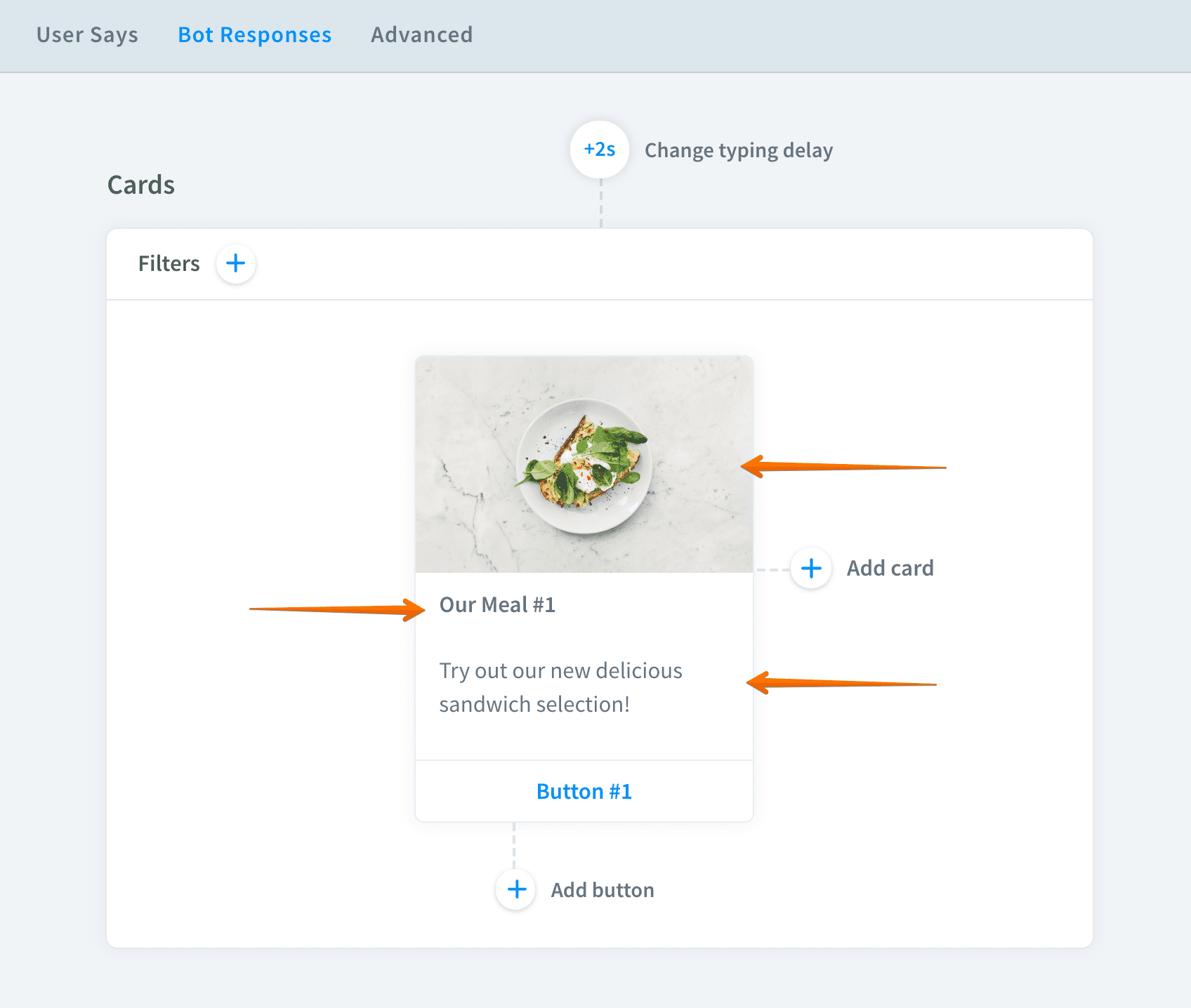
Task: Switch to the User Says tab
Action: point(87,35)
